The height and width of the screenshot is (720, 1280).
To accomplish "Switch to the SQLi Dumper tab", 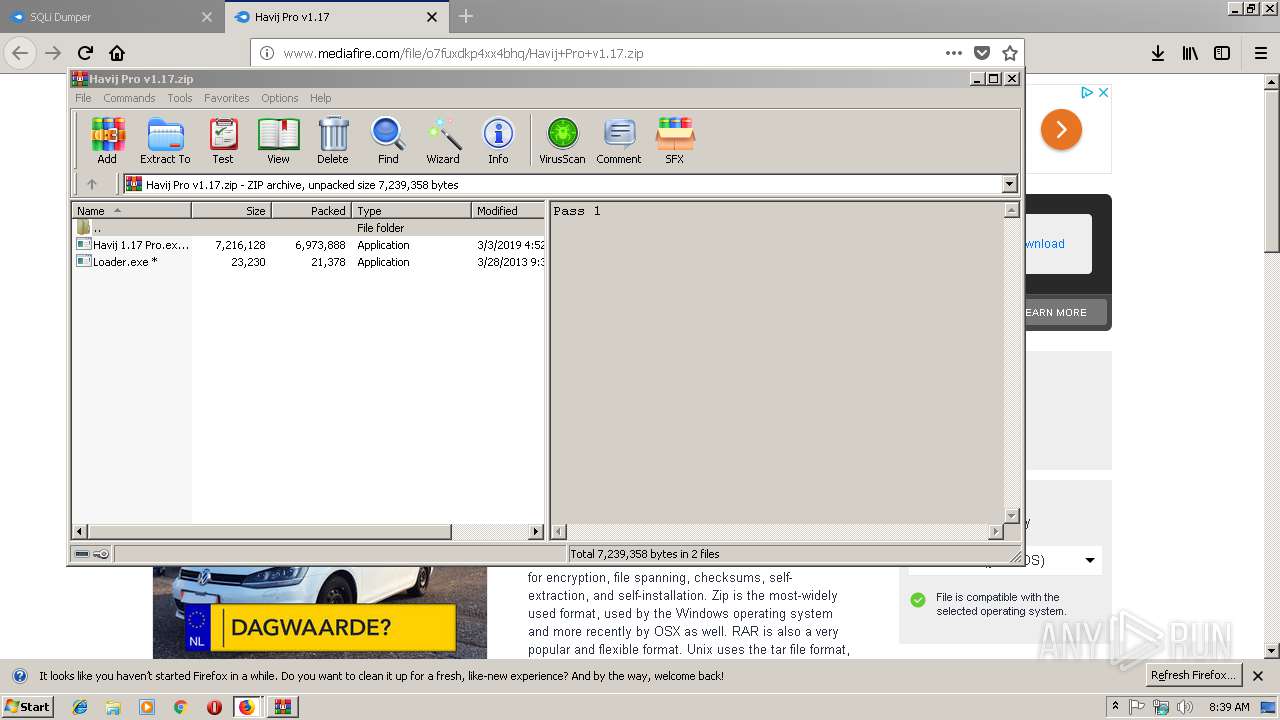I will (x=110, y=17).
